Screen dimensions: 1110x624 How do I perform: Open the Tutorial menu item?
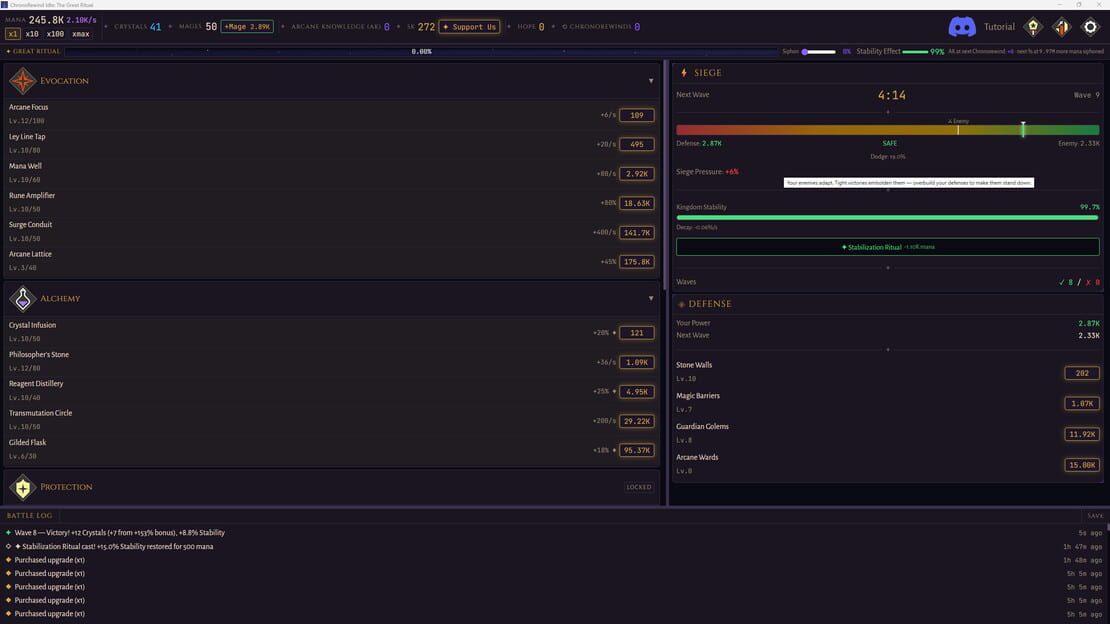pyautogui.click(x=999, y=27)
